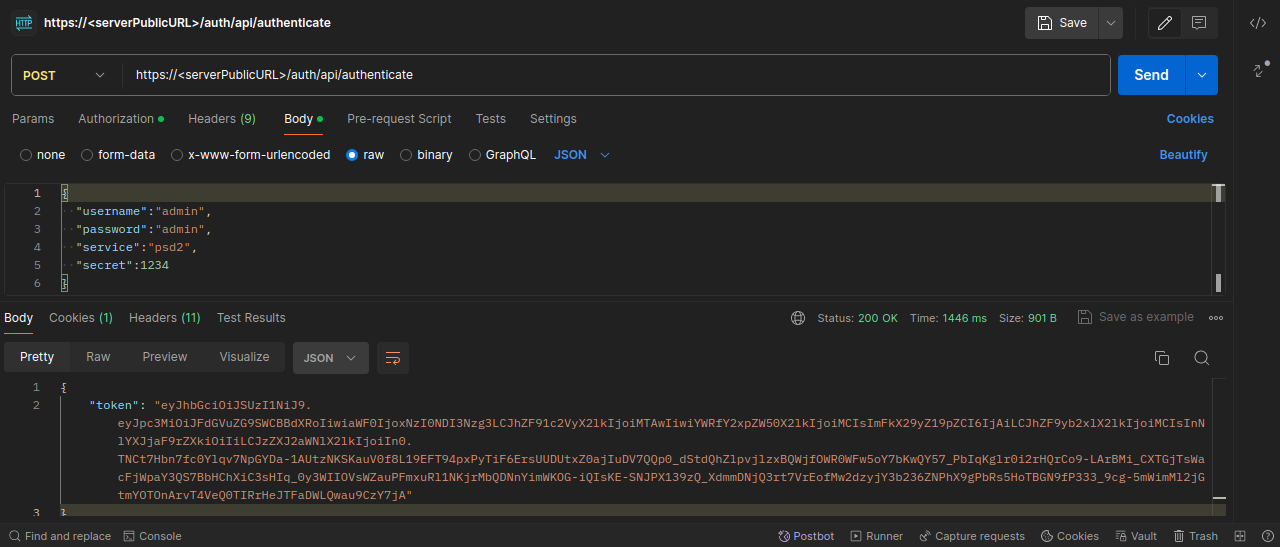Click the code snippet icon in right sidebar
The height and width of the screenshot is (547, 1280).
point(1258,23)
